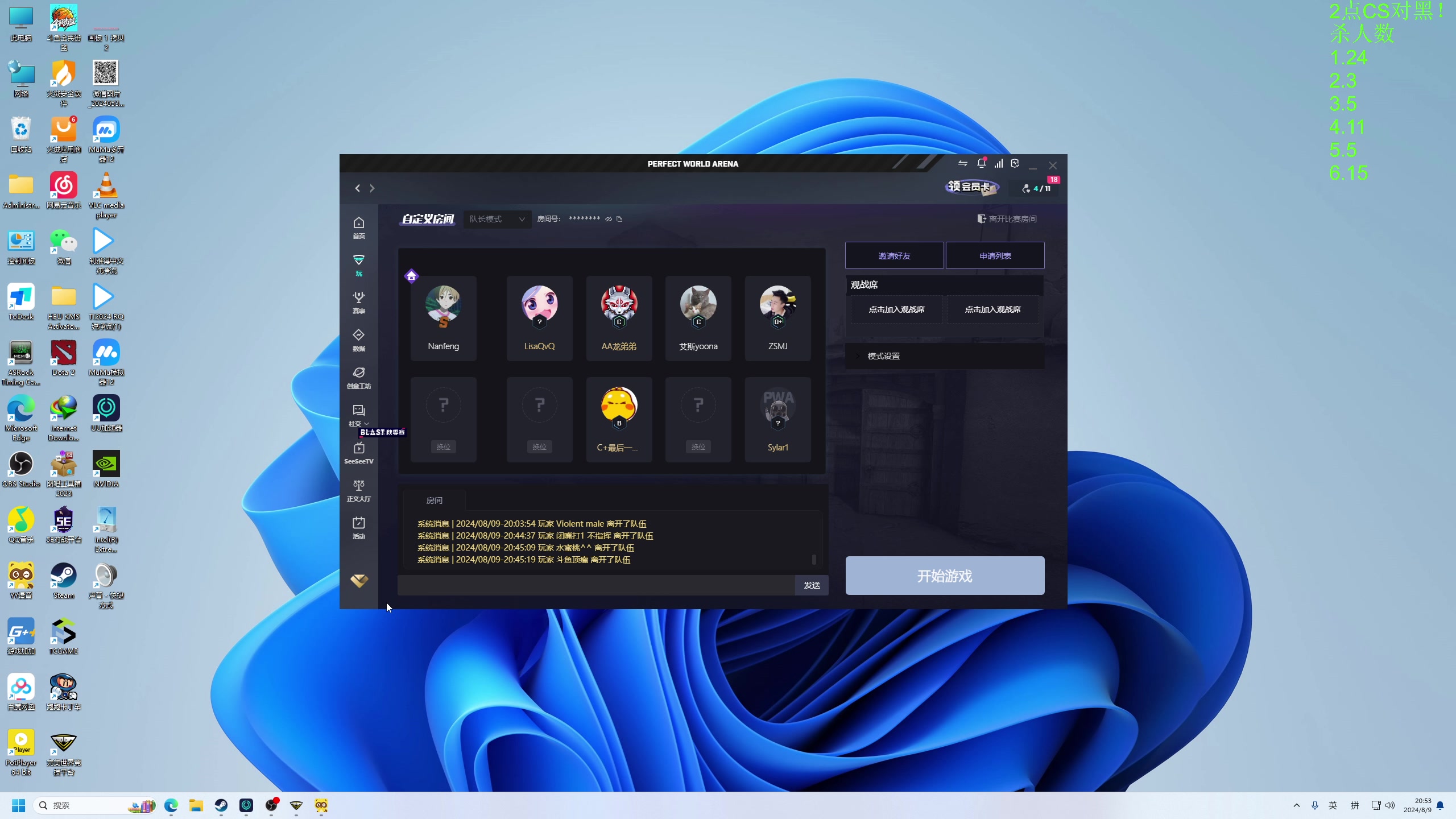Select player card AA龙弟弟

(619, 318)
